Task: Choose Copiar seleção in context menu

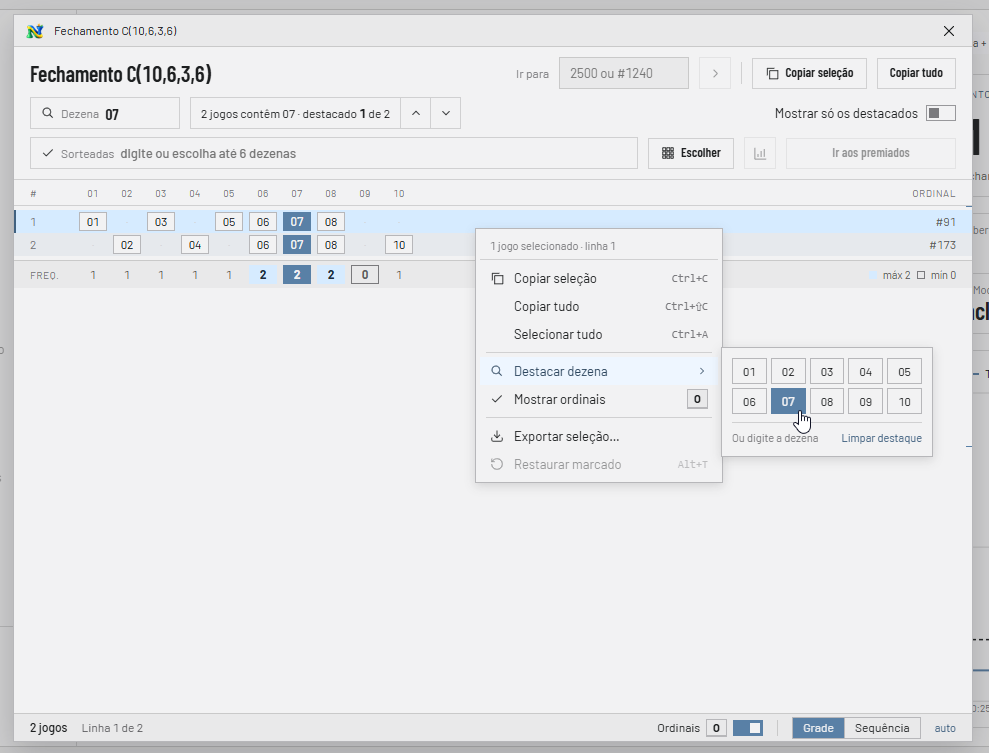Action: (x=599, y=279)
